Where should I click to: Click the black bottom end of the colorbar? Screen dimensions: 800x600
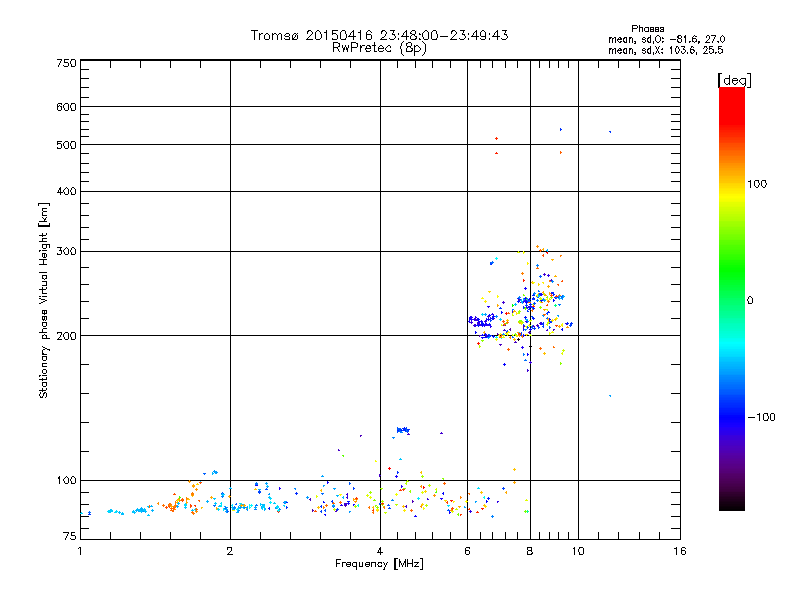(x=732, y=503)
